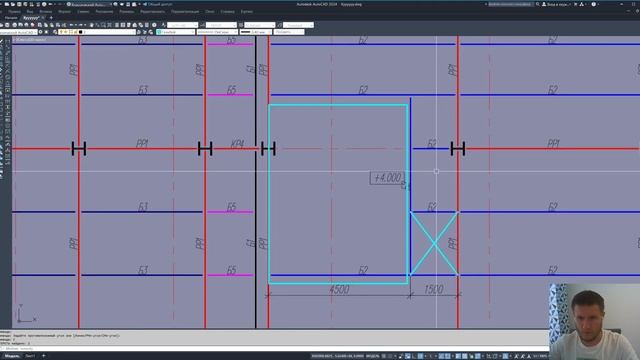Toggle the current layer's lock icon
This screenshot has width=640, height=360.
click(x=76, y=32)
